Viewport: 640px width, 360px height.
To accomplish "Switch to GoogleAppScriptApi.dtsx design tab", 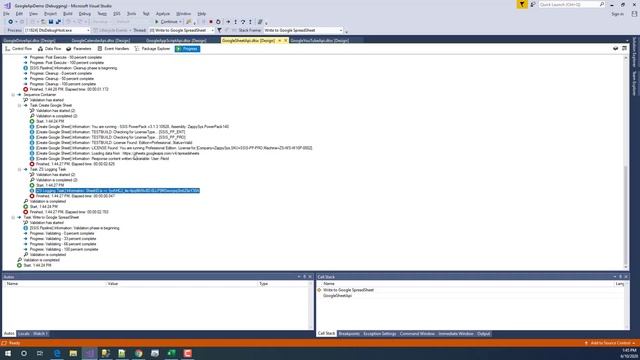I will point(176,40).
